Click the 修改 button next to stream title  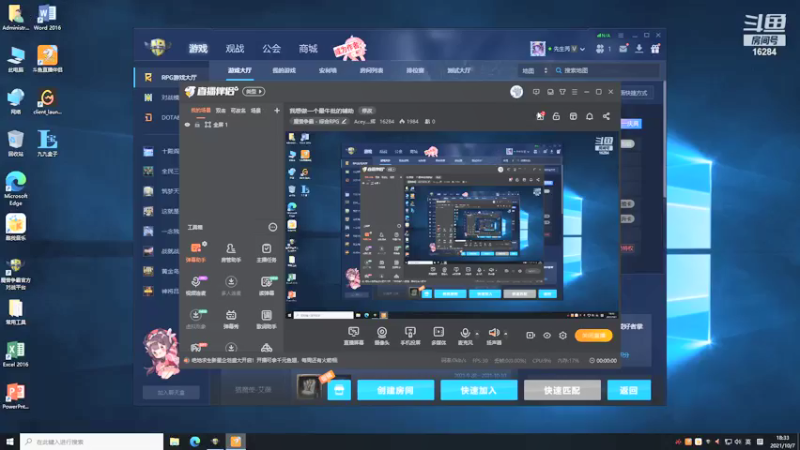367,111
